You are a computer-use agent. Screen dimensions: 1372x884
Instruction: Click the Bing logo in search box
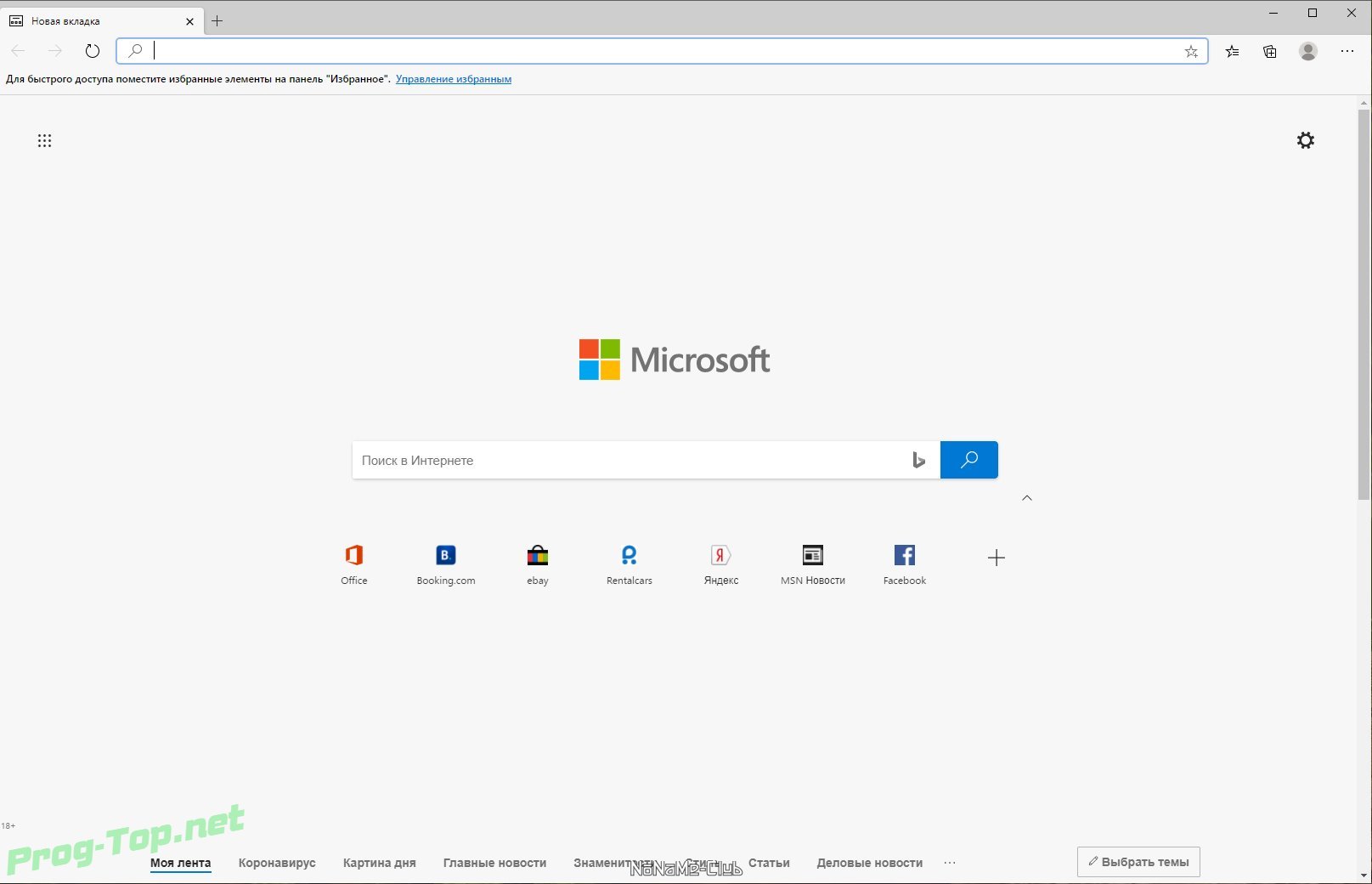pyautogui.click(x=918, y=460)
